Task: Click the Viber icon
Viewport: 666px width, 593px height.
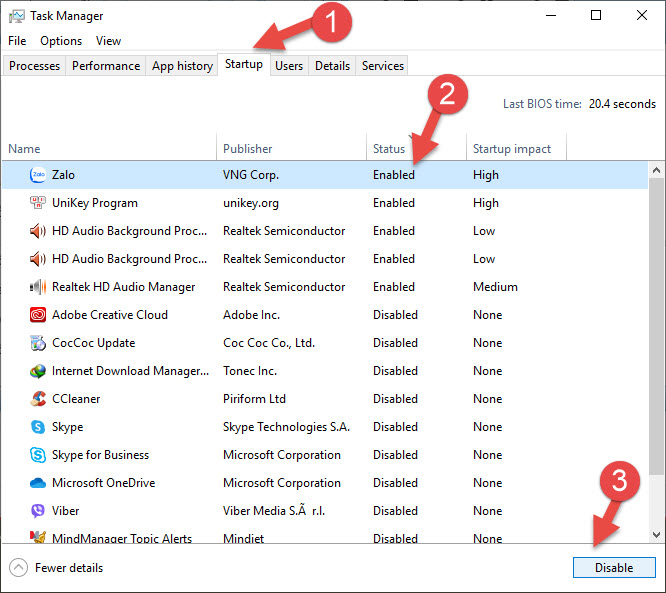Action: pyautogui.click(x=38, y=511)
